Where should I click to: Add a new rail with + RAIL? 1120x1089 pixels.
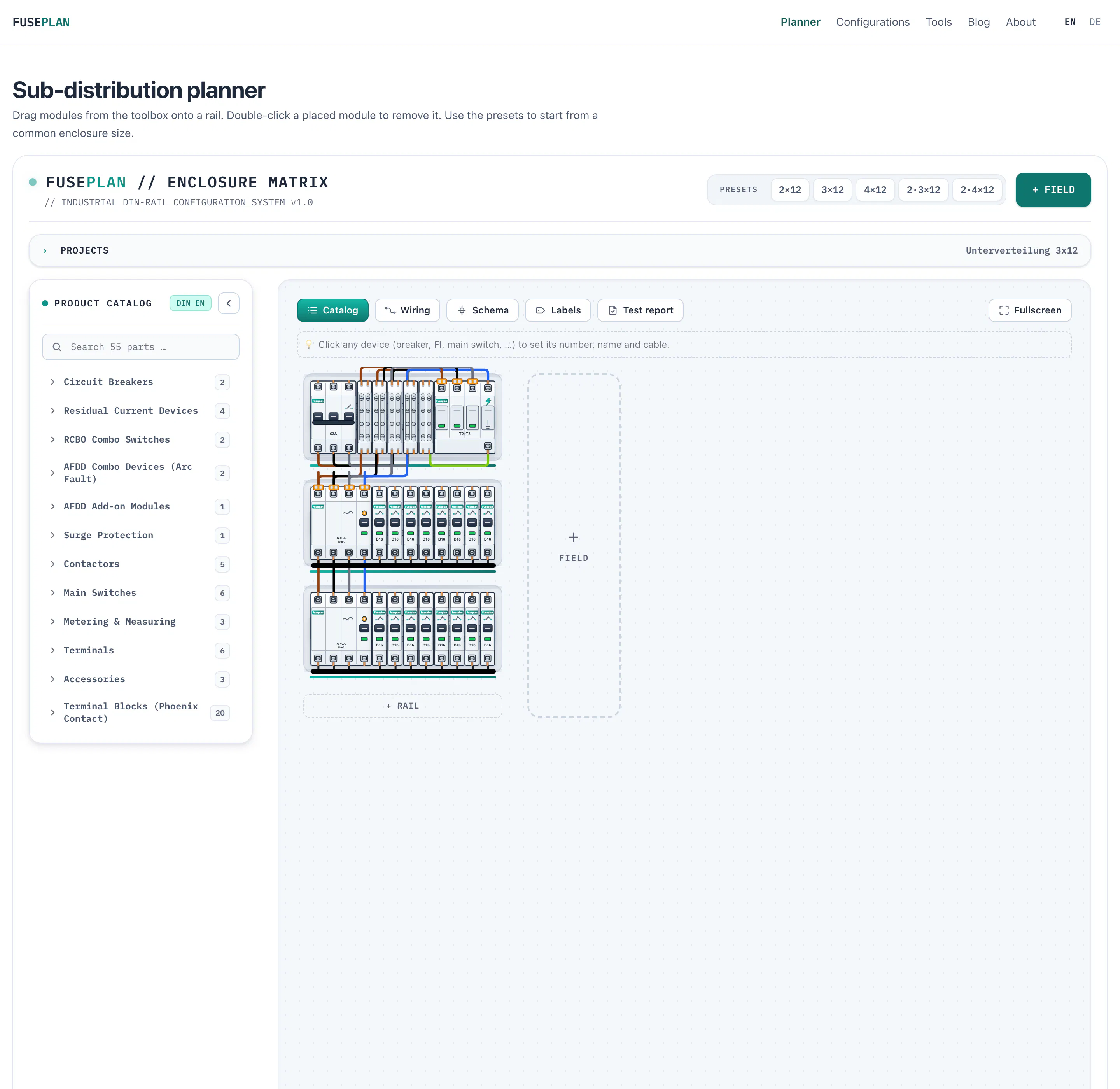coord(403,706)
